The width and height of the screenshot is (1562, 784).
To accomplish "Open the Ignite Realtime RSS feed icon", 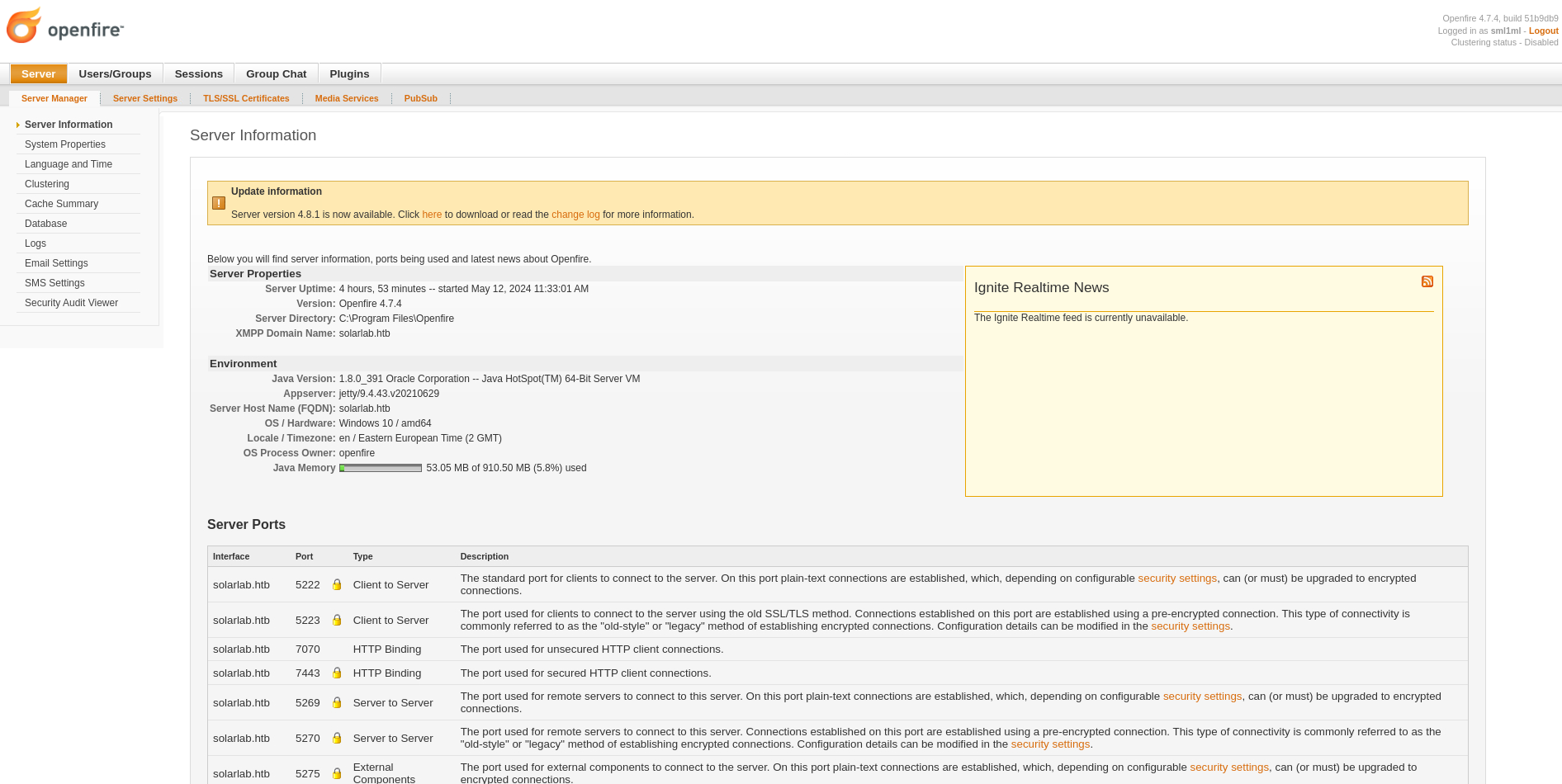I will pos(1427,281).
